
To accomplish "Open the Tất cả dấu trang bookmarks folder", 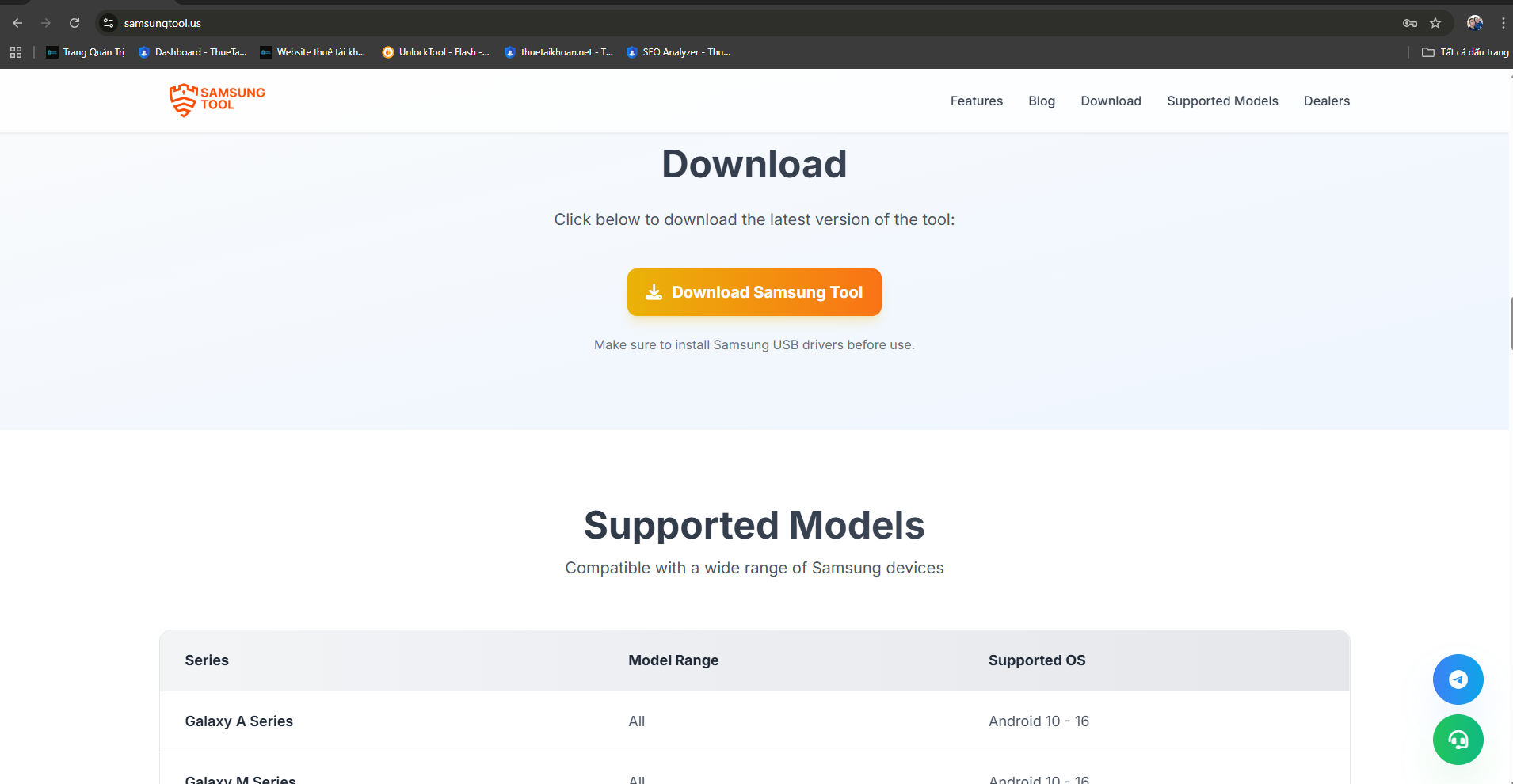I will 1465,52.
